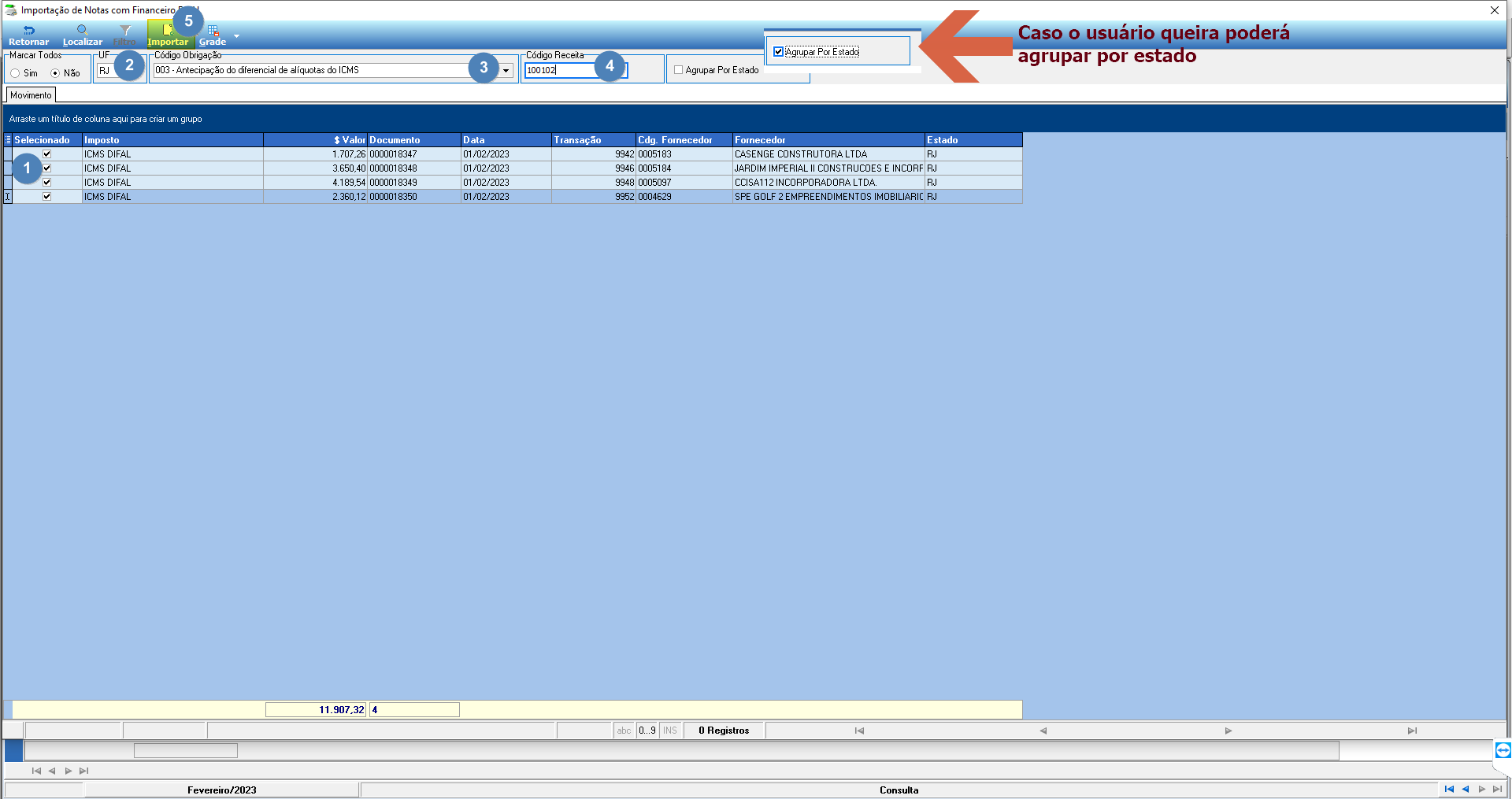The width and height of the screenshot is (1512, 799).
Task: Click blue first-record arrow beside Consulta
Action: 1449,789
